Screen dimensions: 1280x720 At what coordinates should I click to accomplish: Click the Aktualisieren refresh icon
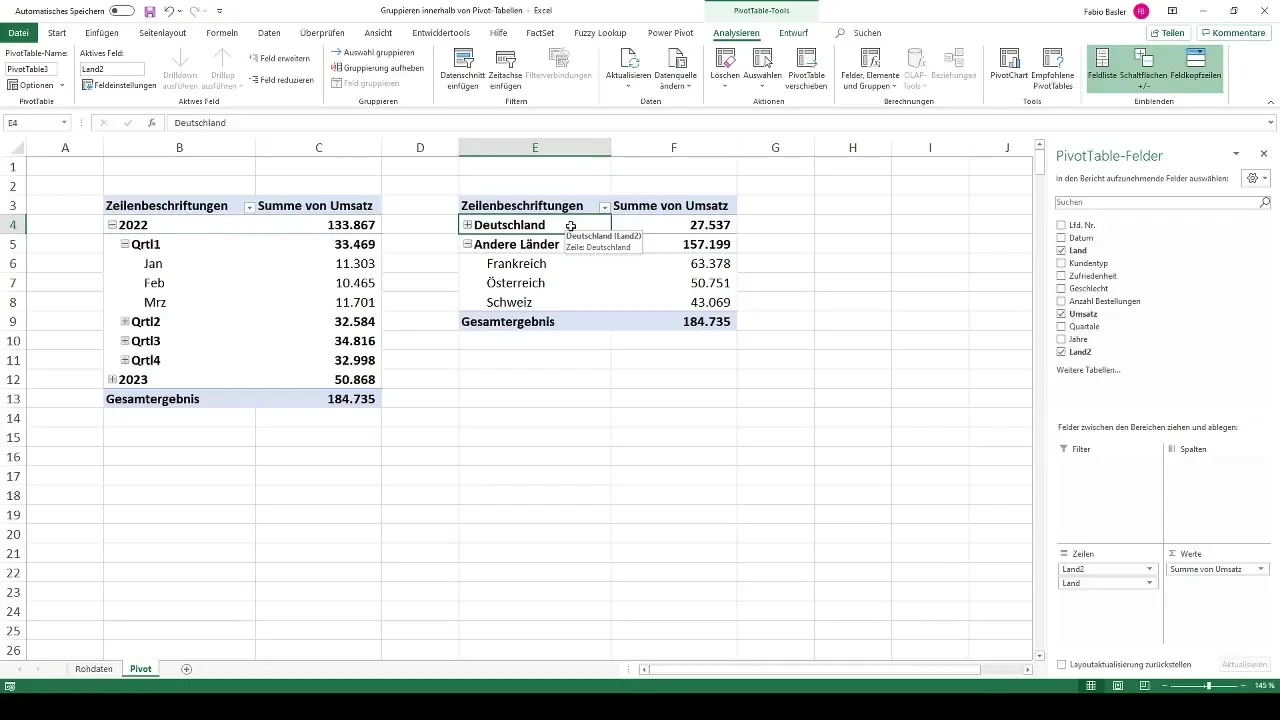[629, 58]
